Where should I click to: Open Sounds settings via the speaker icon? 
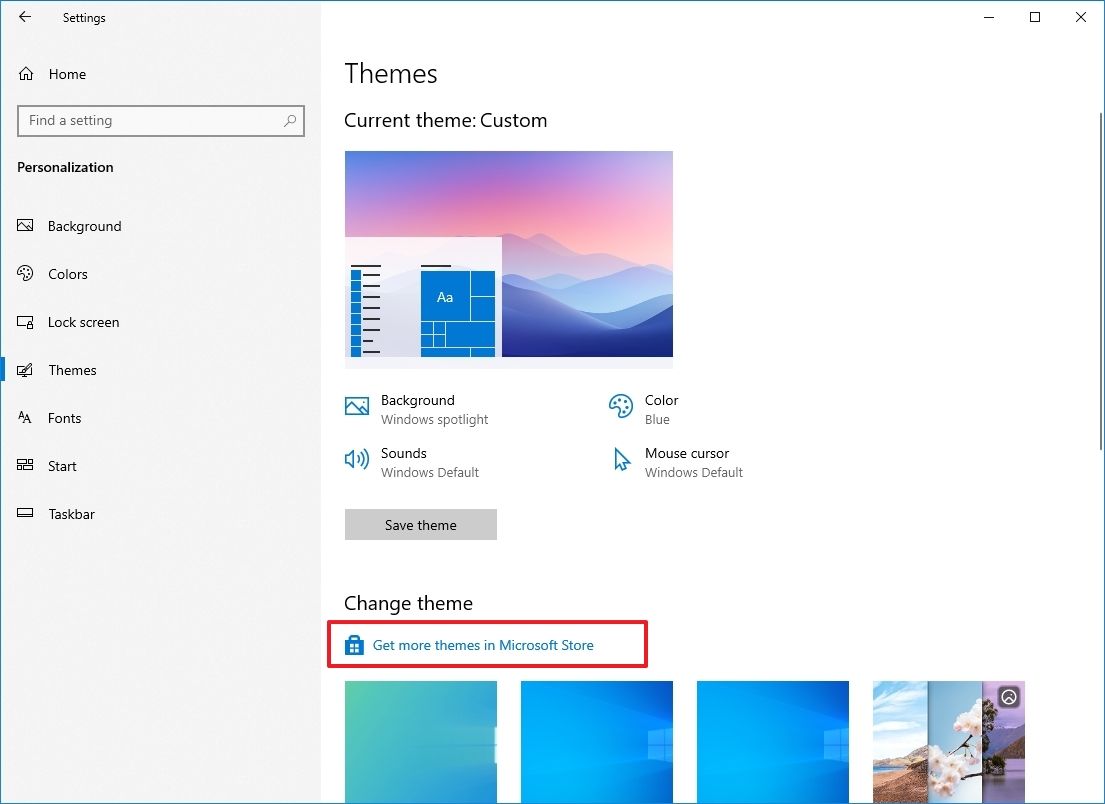[356, 459]
